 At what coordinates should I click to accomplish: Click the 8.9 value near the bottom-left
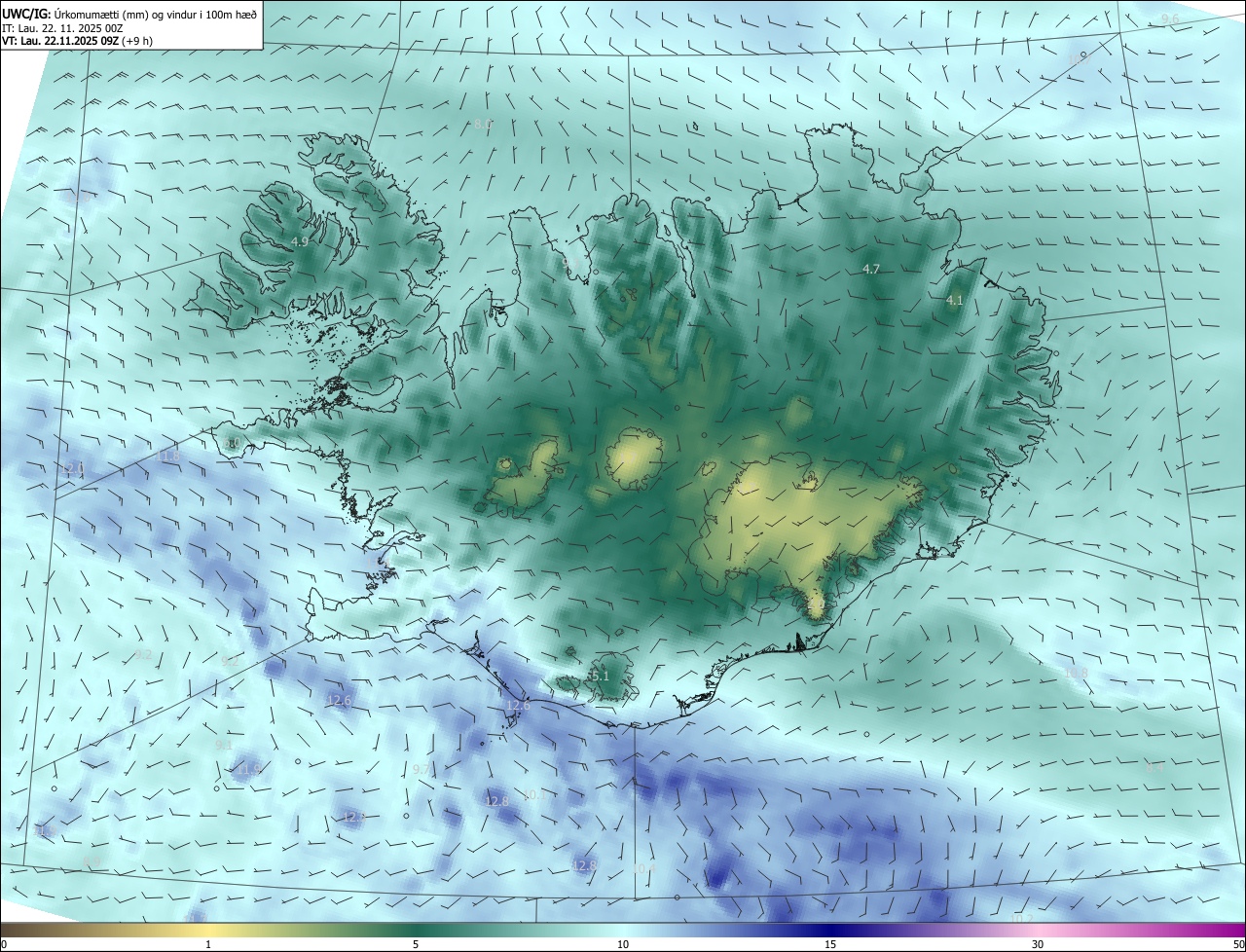click(92, 861)
